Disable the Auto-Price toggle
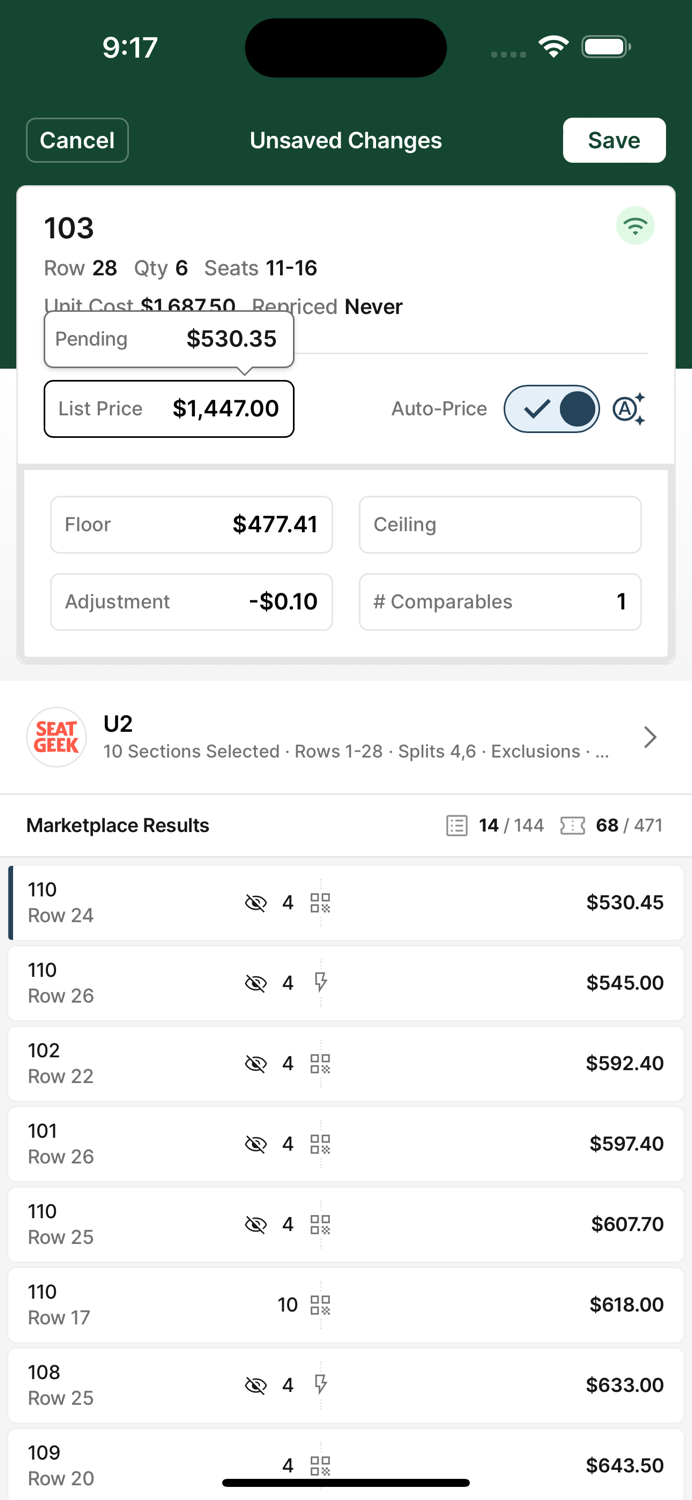The image size is (692, 1500). [x=551, y=409]
